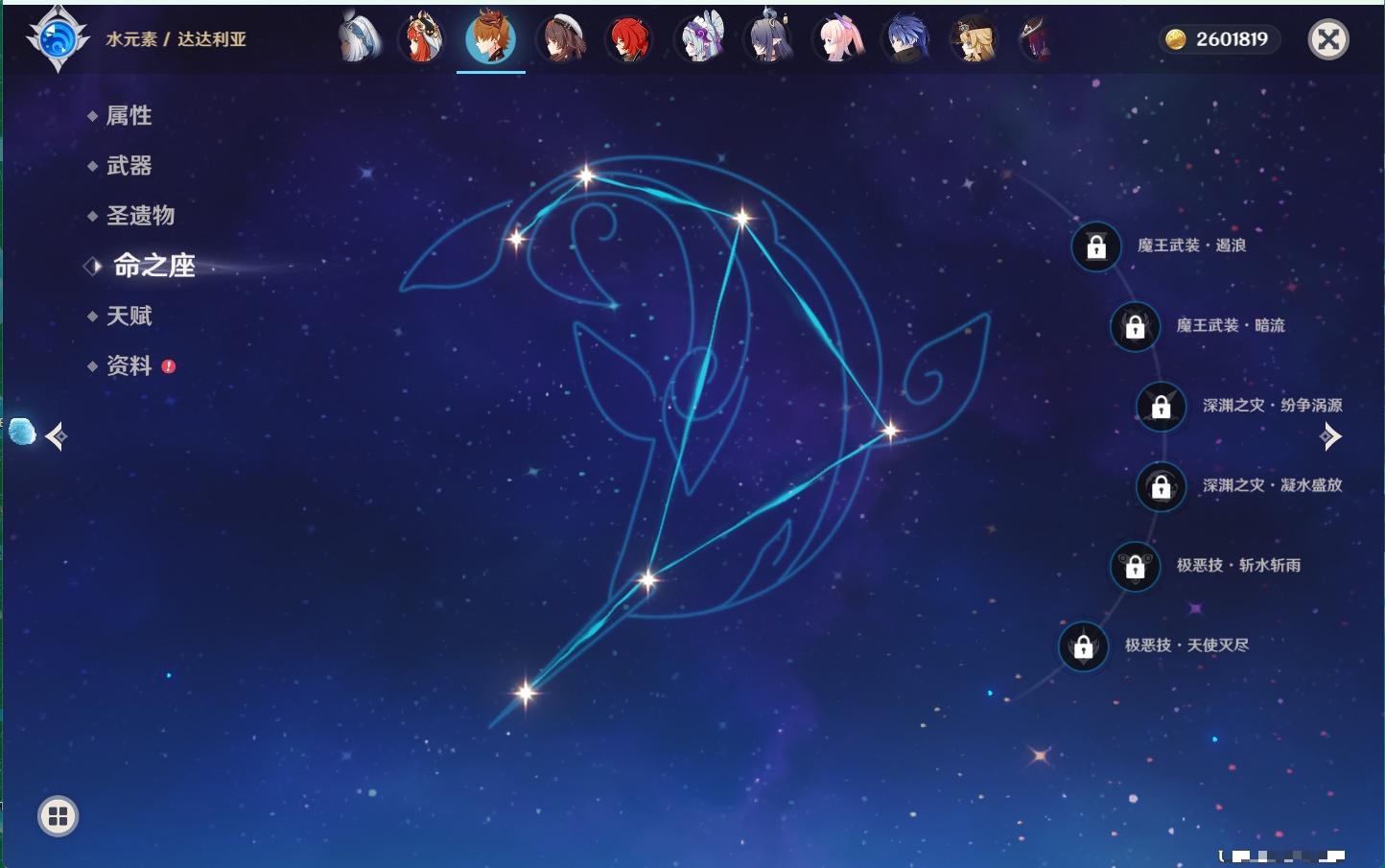The image size is (1385, 868).
Task: Select the 极恶技・斩水斩雨 constellation label
Action: (x=1238, y=566)
